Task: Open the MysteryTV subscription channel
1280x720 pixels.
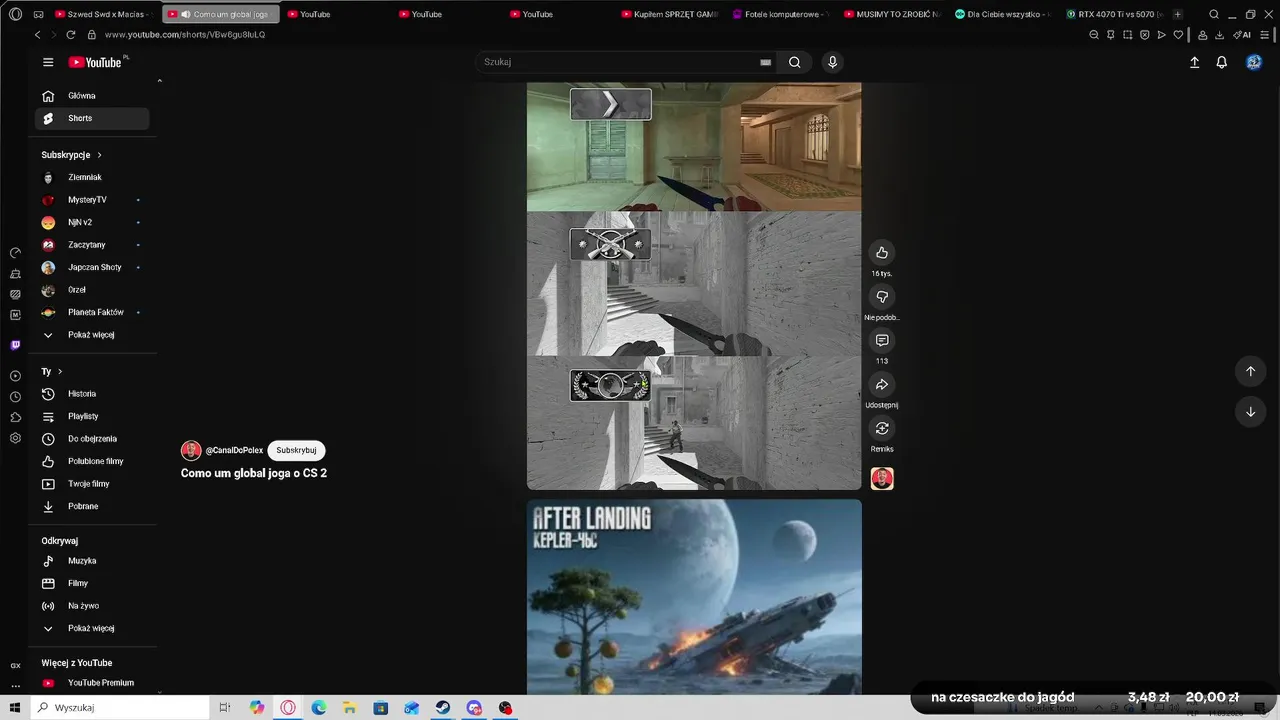Action: tap(92, 200)
